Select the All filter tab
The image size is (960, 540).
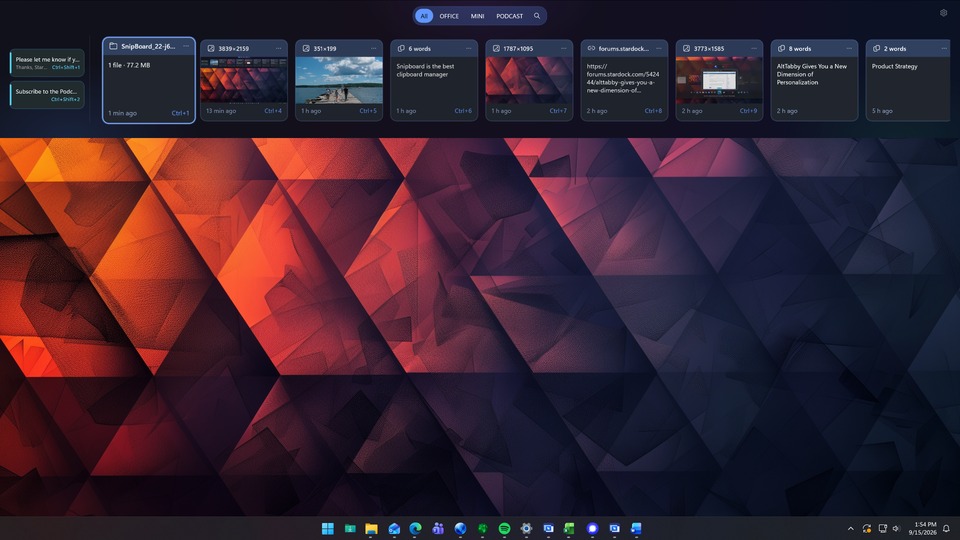(x=424, y=16)
